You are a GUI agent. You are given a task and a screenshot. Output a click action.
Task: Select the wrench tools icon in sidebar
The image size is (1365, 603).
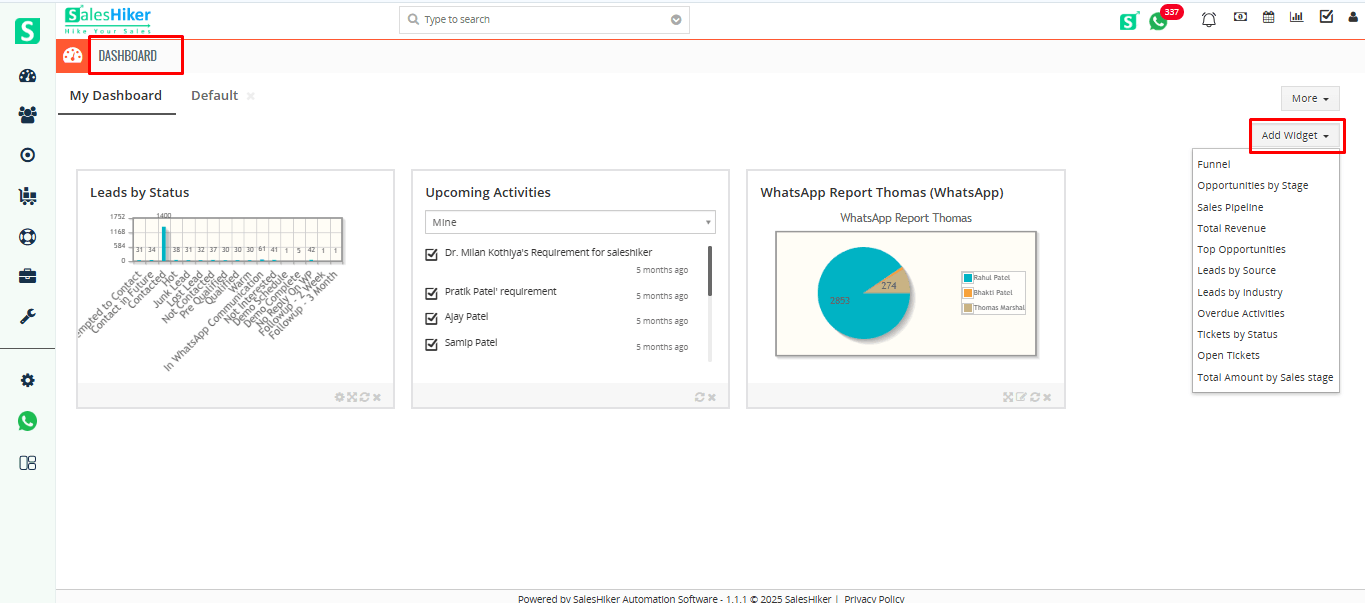(26, 316)
